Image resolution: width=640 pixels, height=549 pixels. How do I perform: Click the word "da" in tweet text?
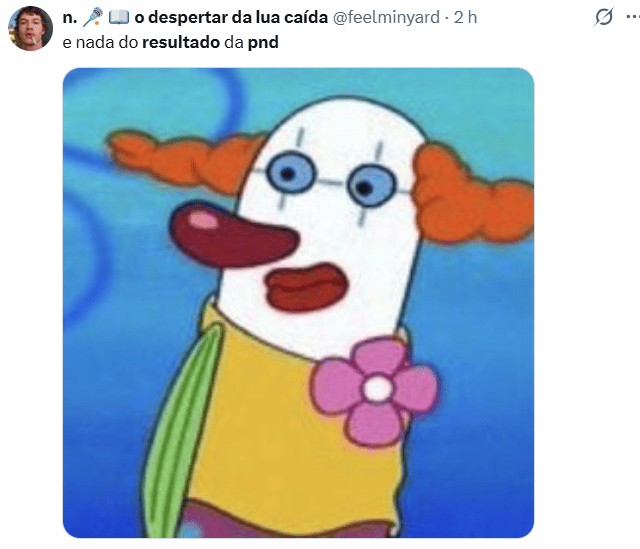pos(234,42)
